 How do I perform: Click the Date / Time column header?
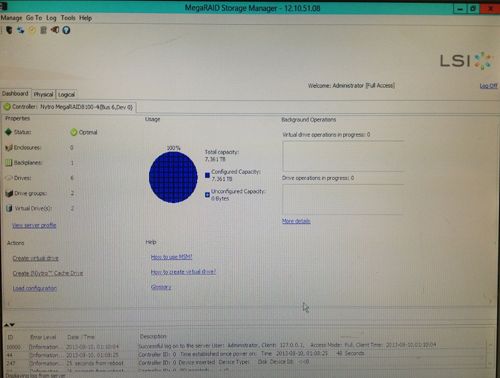click(x=81, y=337)
